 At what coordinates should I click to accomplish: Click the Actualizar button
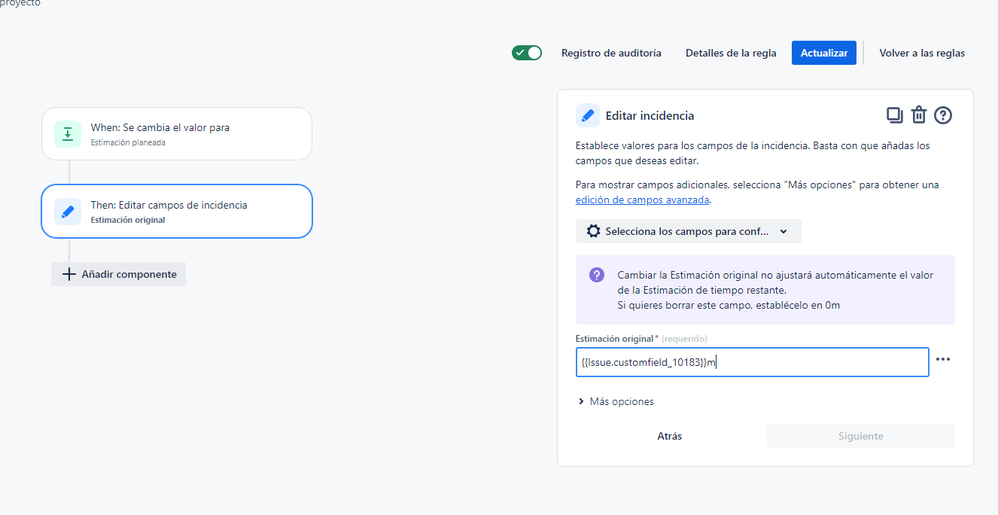pos(824,53)
